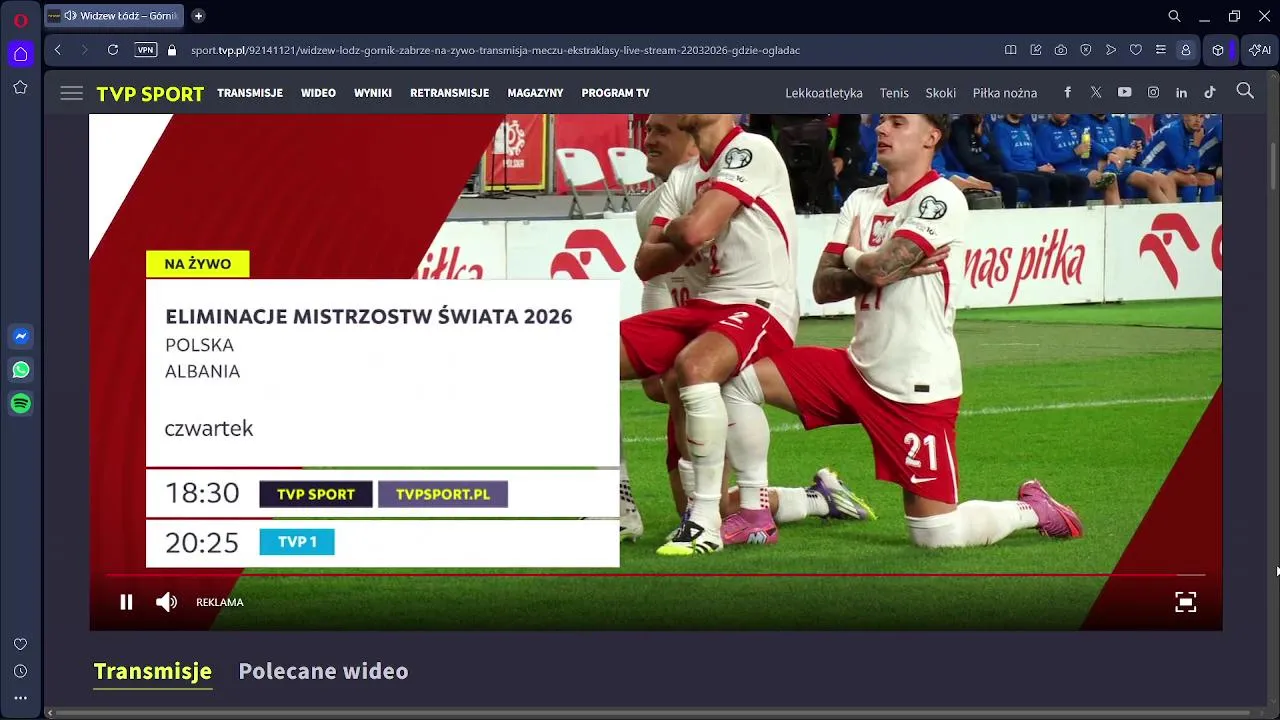The height and width of the screenshot is (720, 1280).
Task: Open the TVP Sport hamburger menu
Action: (71, 93)
